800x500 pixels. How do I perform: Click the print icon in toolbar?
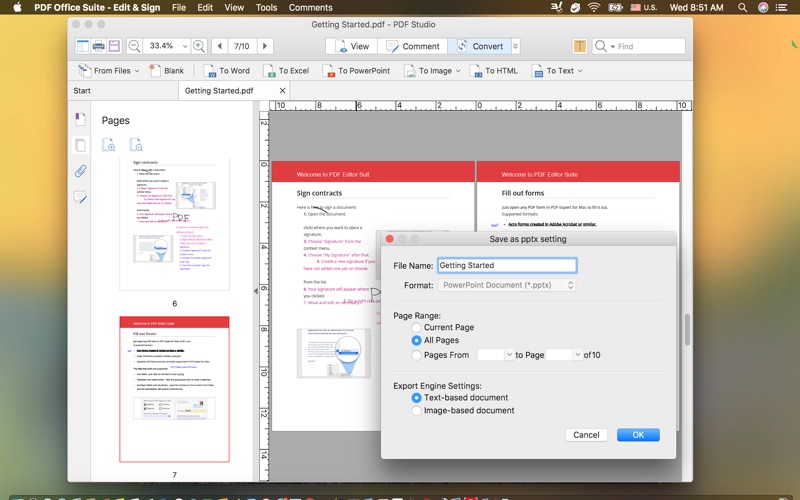click(x=99, y=46)
